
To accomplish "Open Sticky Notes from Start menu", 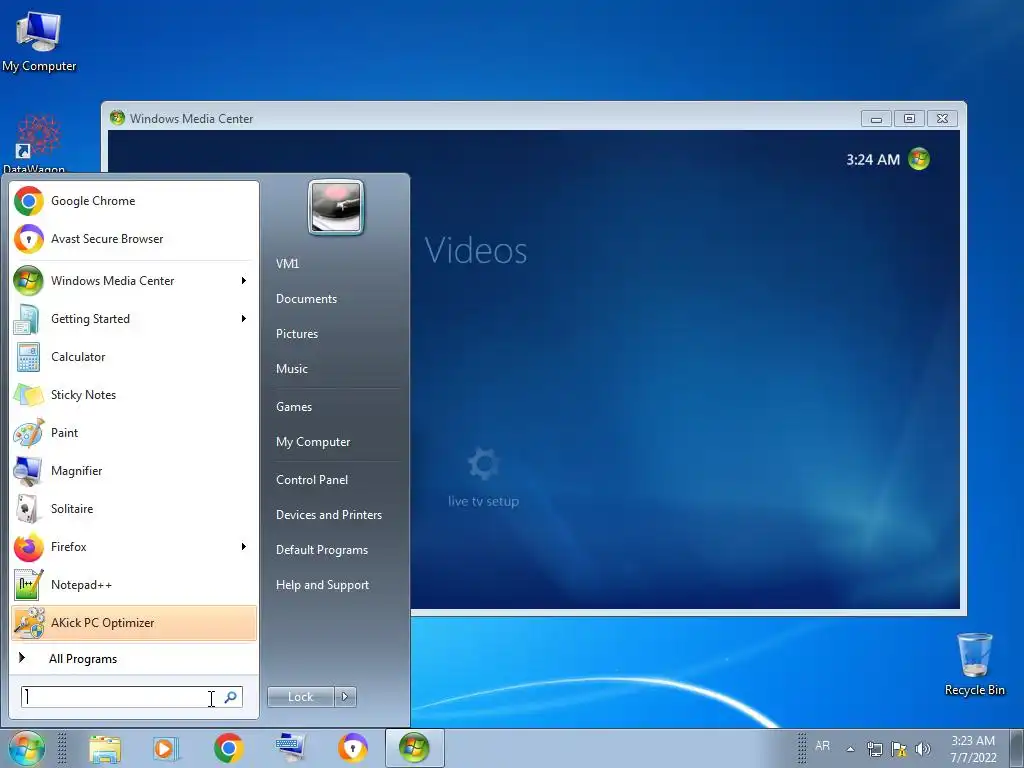I will point(134,394).
